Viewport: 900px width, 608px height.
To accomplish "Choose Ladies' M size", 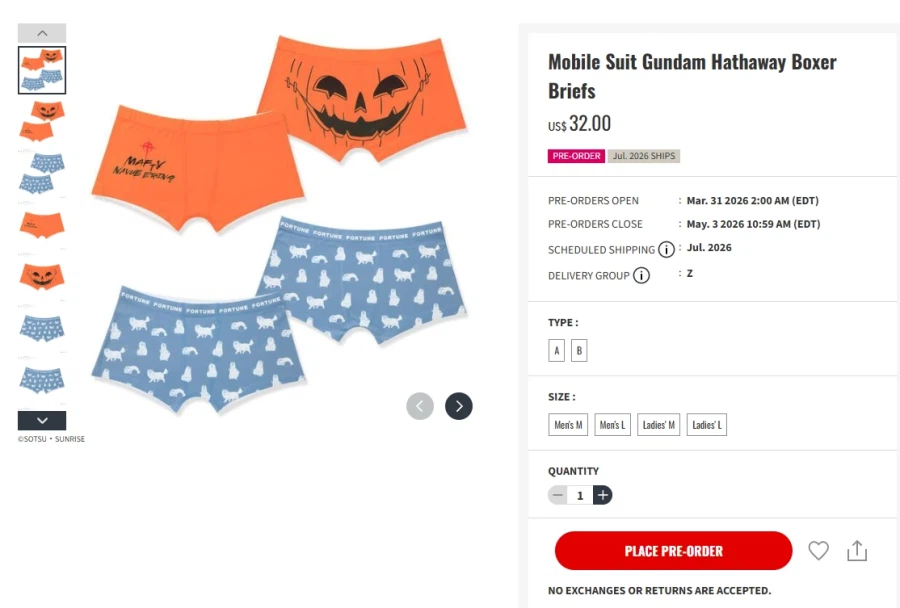I will point(659,425).
